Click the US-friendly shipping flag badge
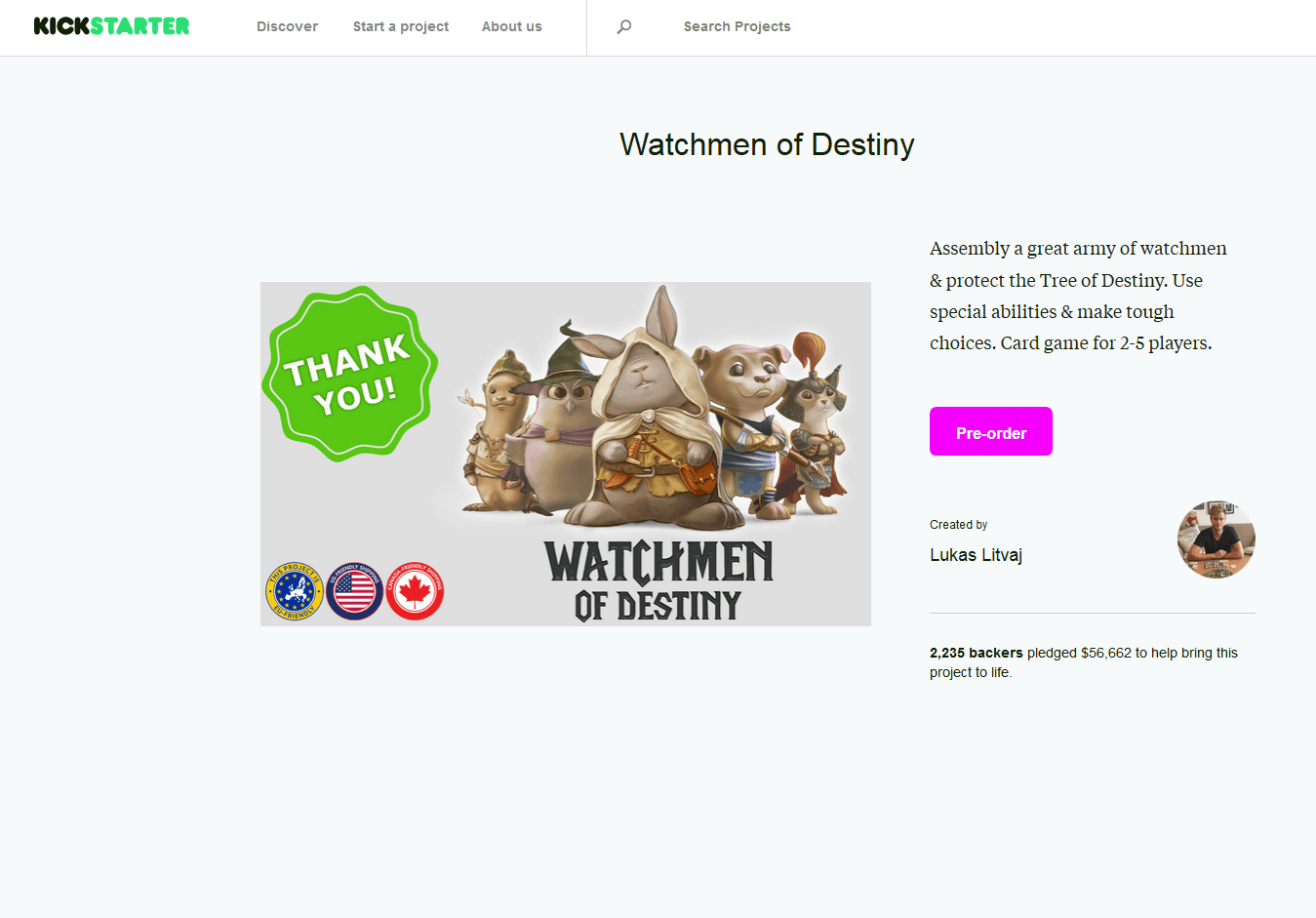This screenshot has width=1316, height=918. click(x=354, y=591)
